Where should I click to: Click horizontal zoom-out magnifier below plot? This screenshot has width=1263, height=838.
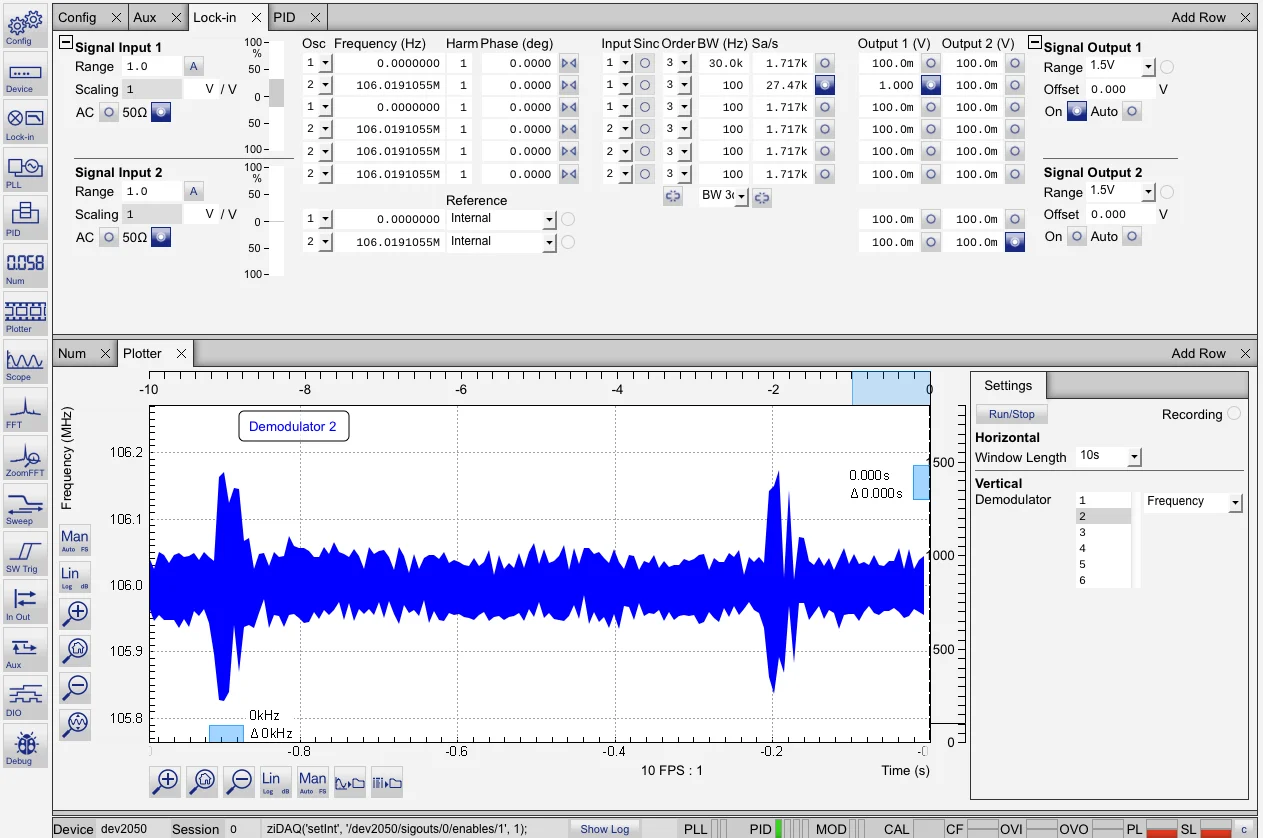[238, 781]
